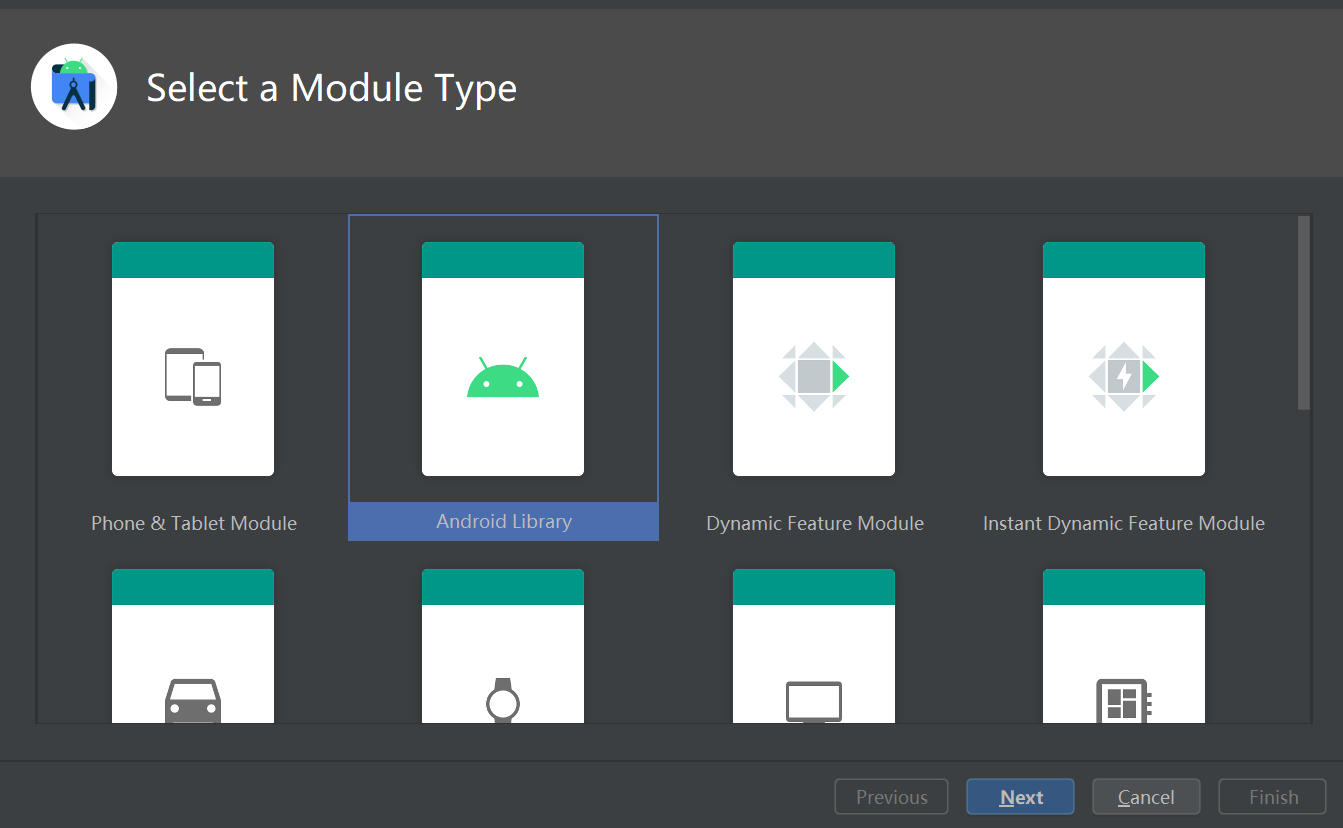
Task: Click the module list vertical scrollbar
Action: pos(1304,312)
